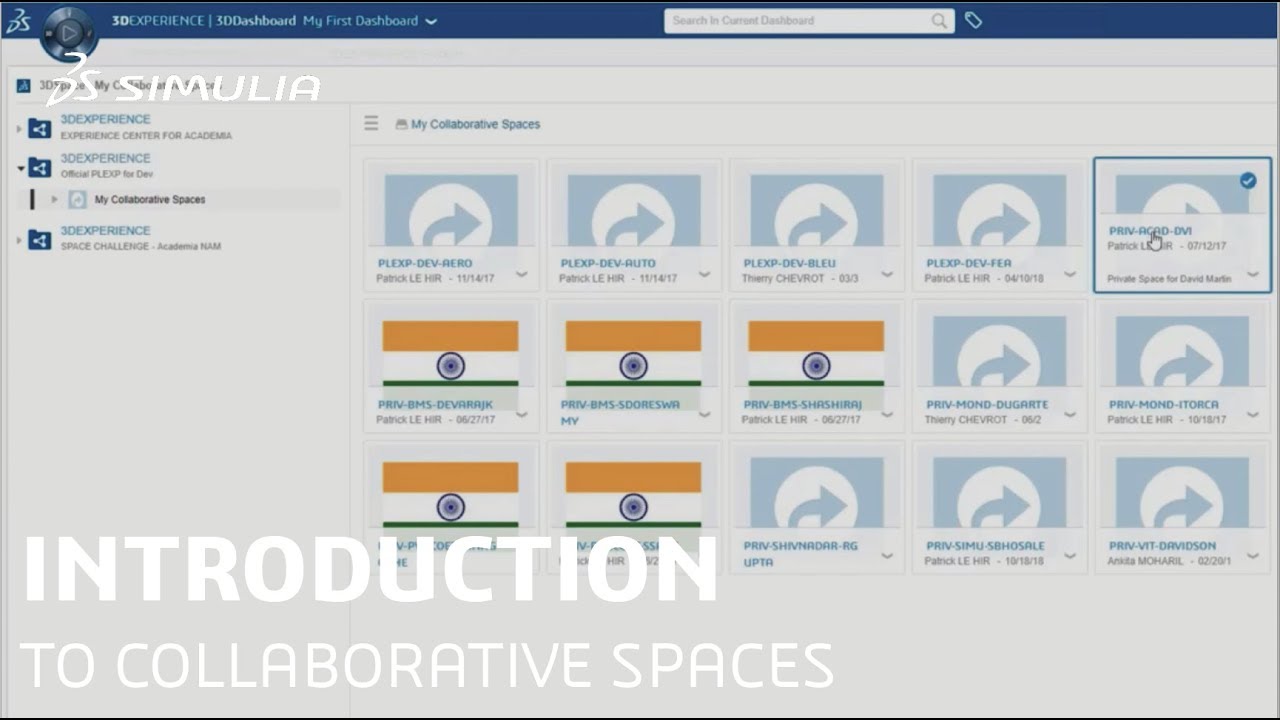Click PLEXP-DEV-BLEU arrow thumbnail
Image resolution: width=1280 pixels, height=720 pixels.
pyautogui.click(x=817, y=211)
